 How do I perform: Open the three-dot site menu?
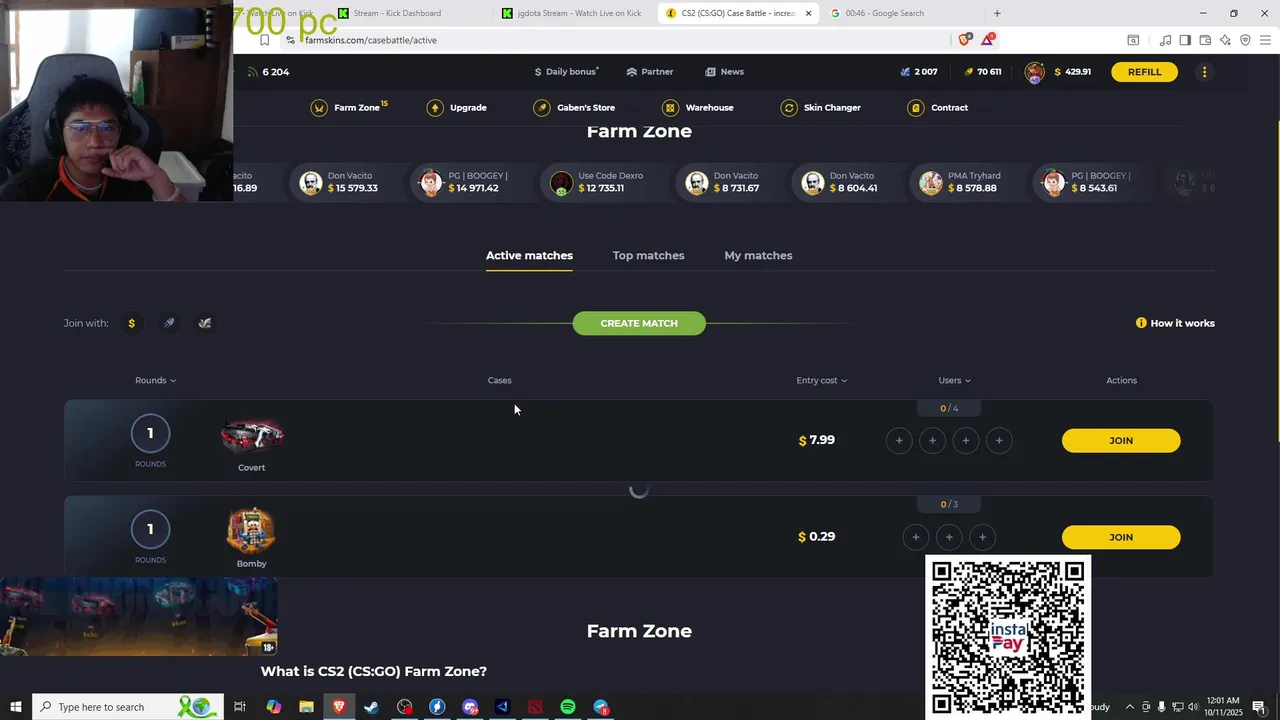(1204, 72)
